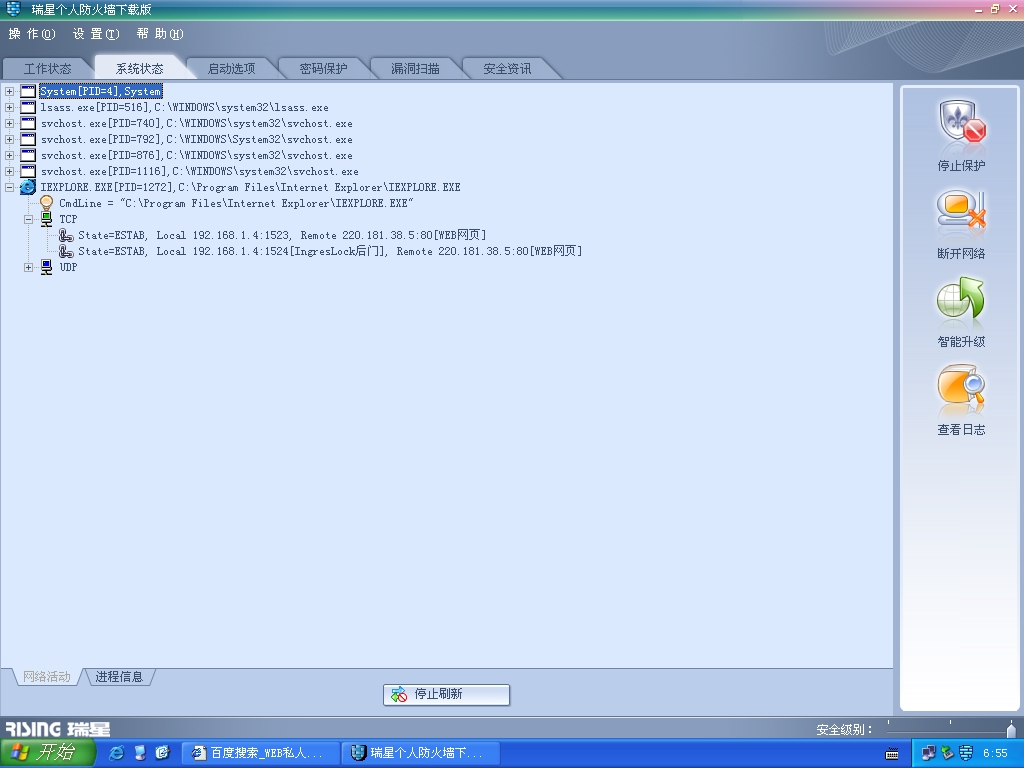Click the 停止刷新 button

[446, 694]
